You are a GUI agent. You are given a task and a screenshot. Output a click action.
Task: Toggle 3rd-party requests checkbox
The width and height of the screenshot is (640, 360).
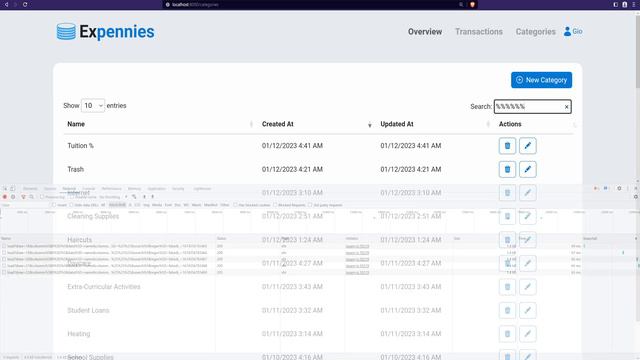click(310, 205)
